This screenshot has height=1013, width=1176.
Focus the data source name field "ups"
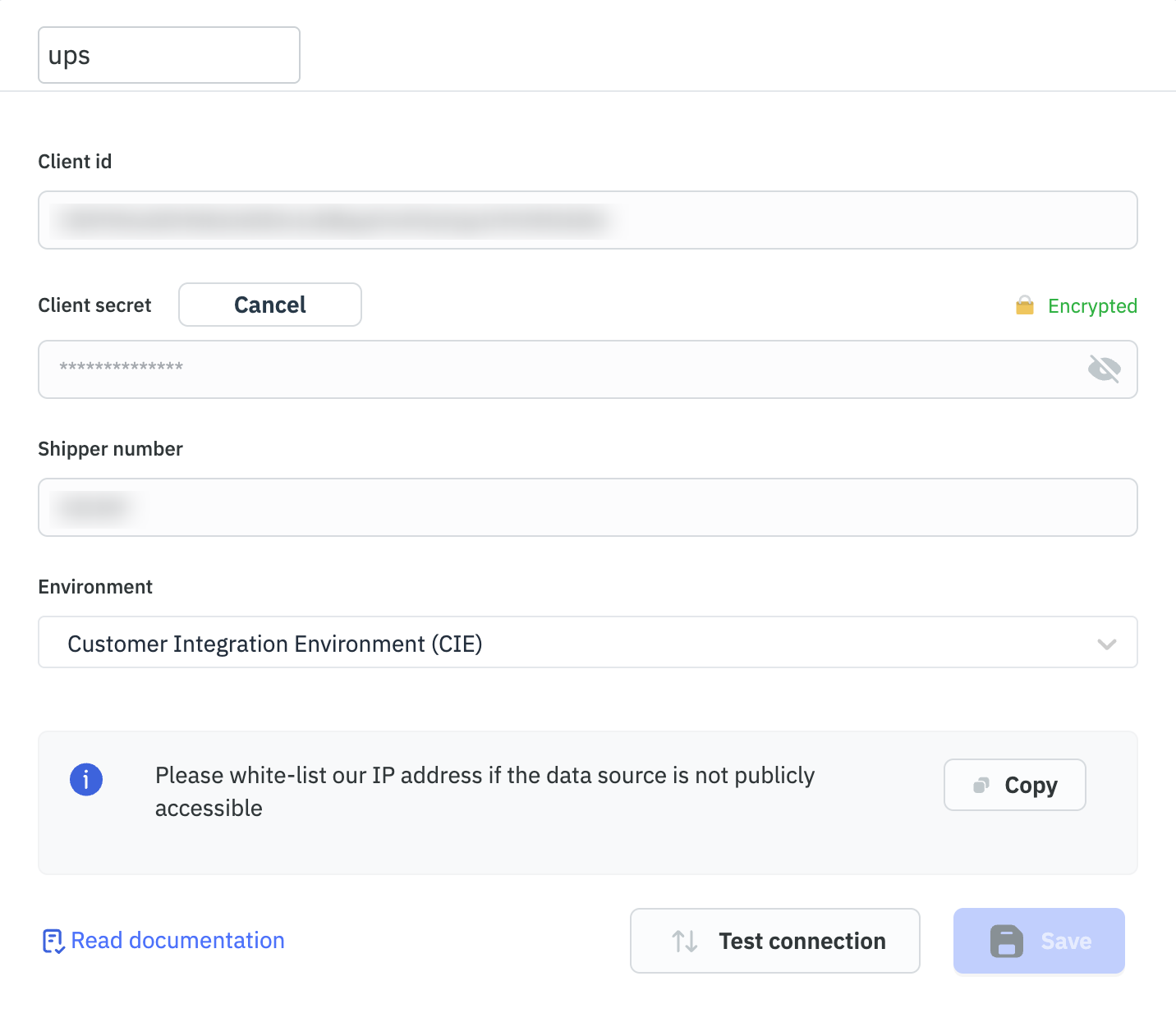click(x=168, y=55)
